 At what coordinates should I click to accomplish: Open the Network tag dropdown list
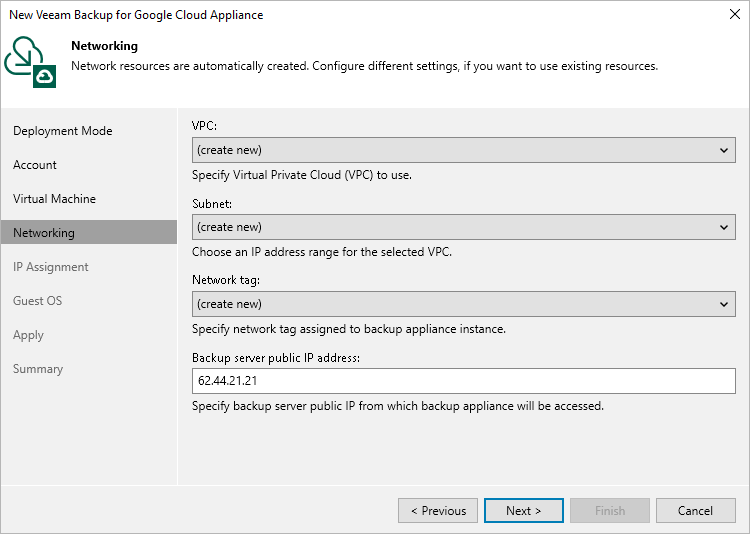pyautogui.click(x=463, y=304)
